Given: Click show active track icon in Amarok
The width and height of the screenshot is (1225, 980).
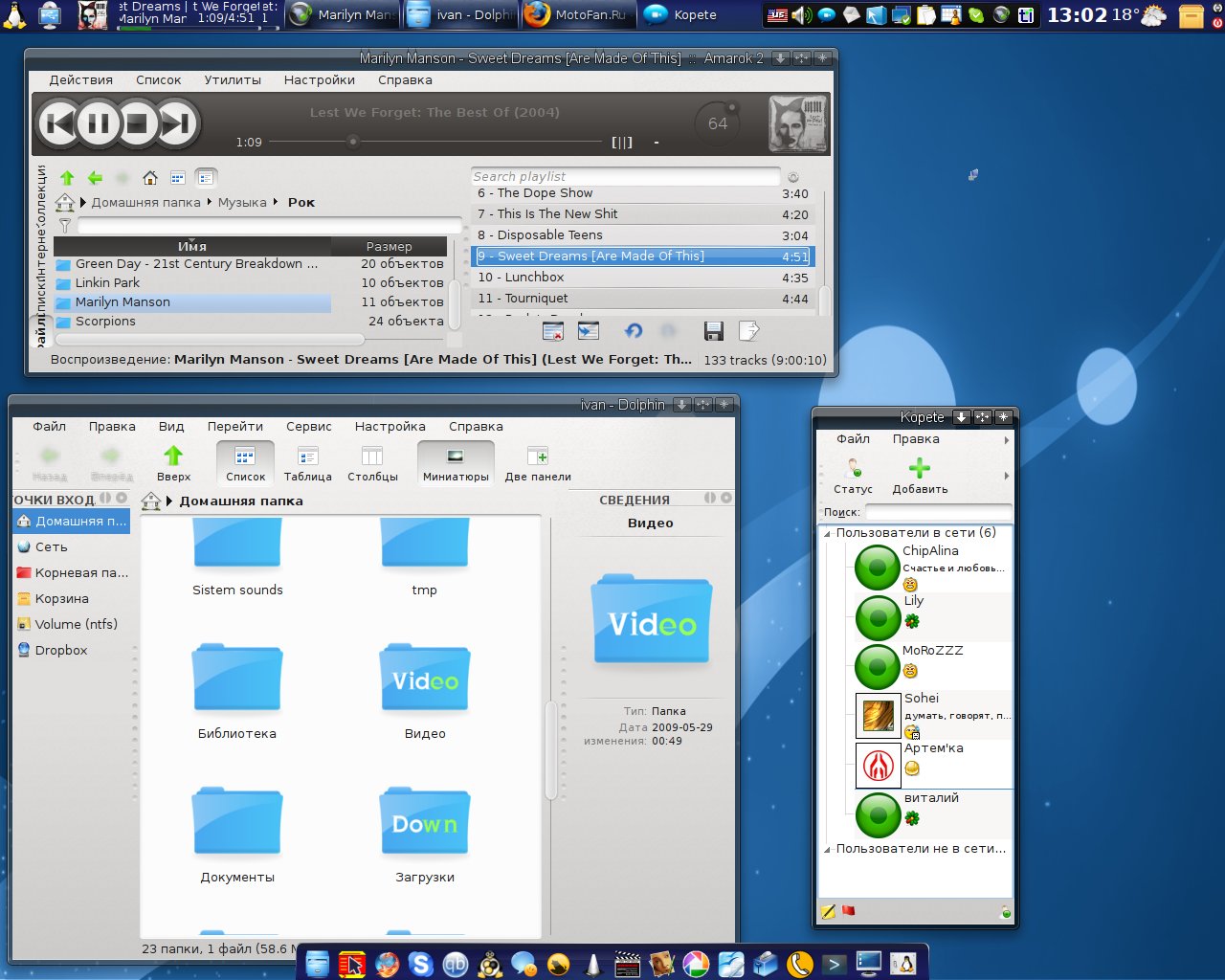Looking at the screenshot, I should pyautogui.click(x=589, y=331).
